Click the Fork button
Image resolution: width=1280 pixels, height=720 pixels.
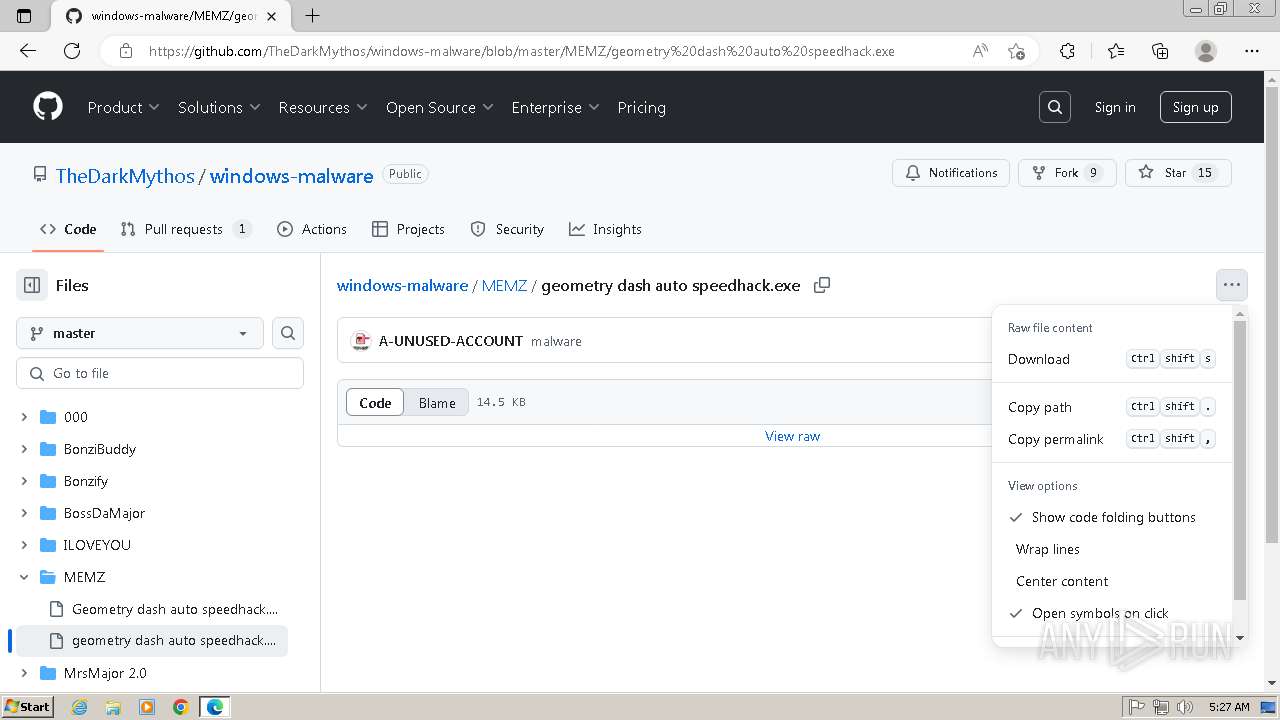tap(1067, 173)
